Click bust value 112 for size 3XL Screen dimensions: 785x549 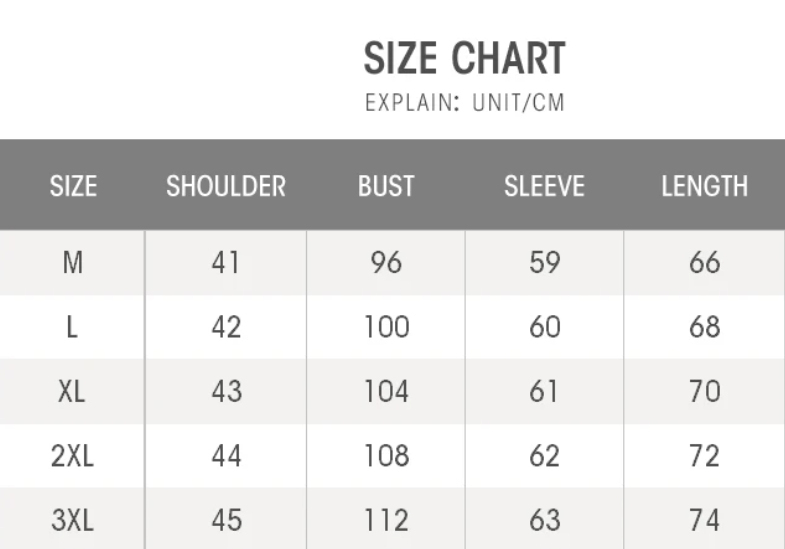[x=386, y=520]
